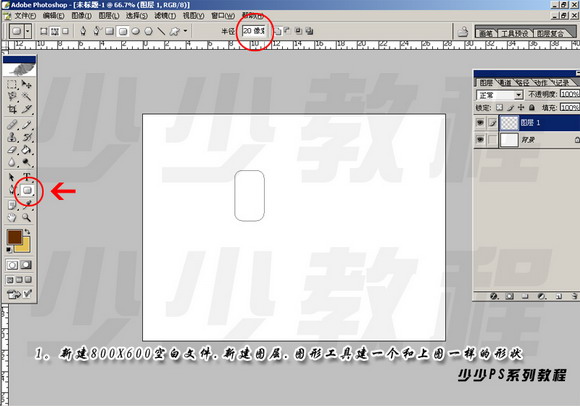Select the Blur tool
Viewport: 580px width, 406px height.
click(12, 162)
